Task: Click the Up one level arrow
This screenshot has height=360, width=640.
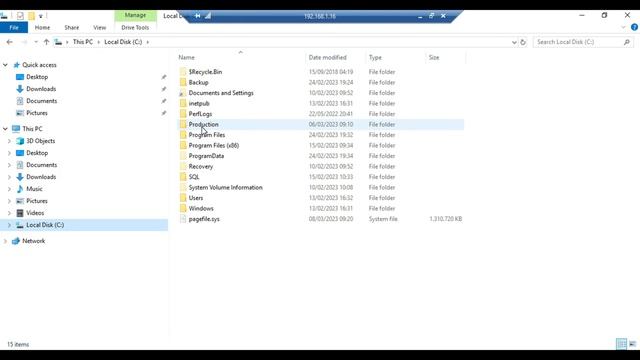Action: pyautogui.click(x=46, y=42)
